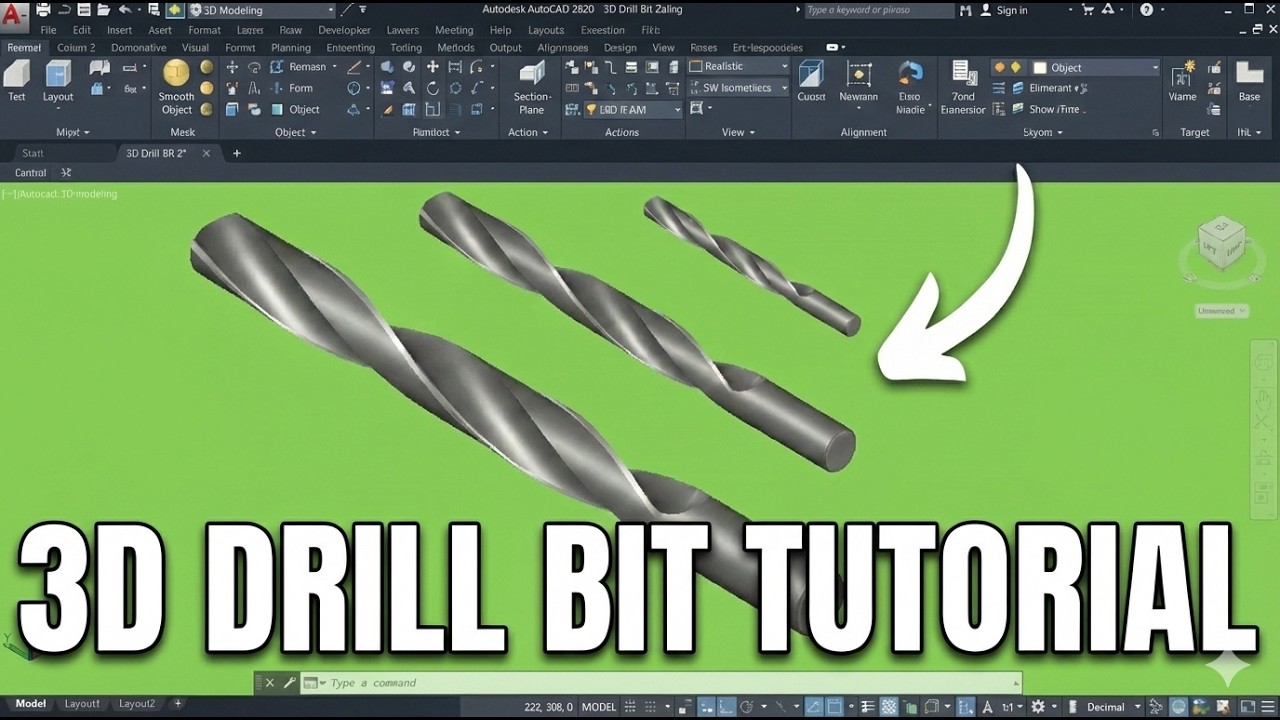Click the move cross-arrows icon in Object panel
The image size is (1280, 720).
pos(232,67)
